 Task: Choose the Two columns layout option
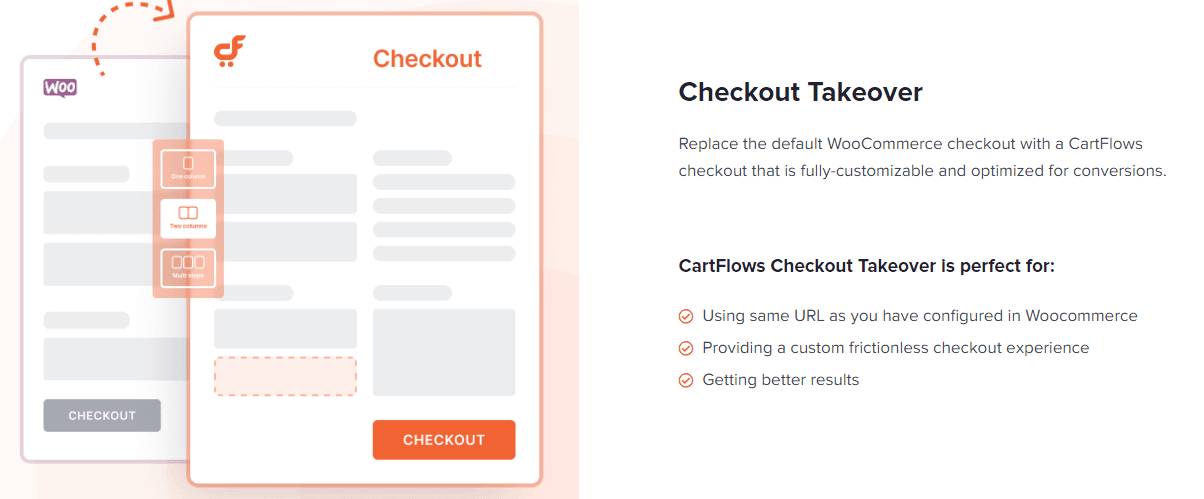[188, 218]
